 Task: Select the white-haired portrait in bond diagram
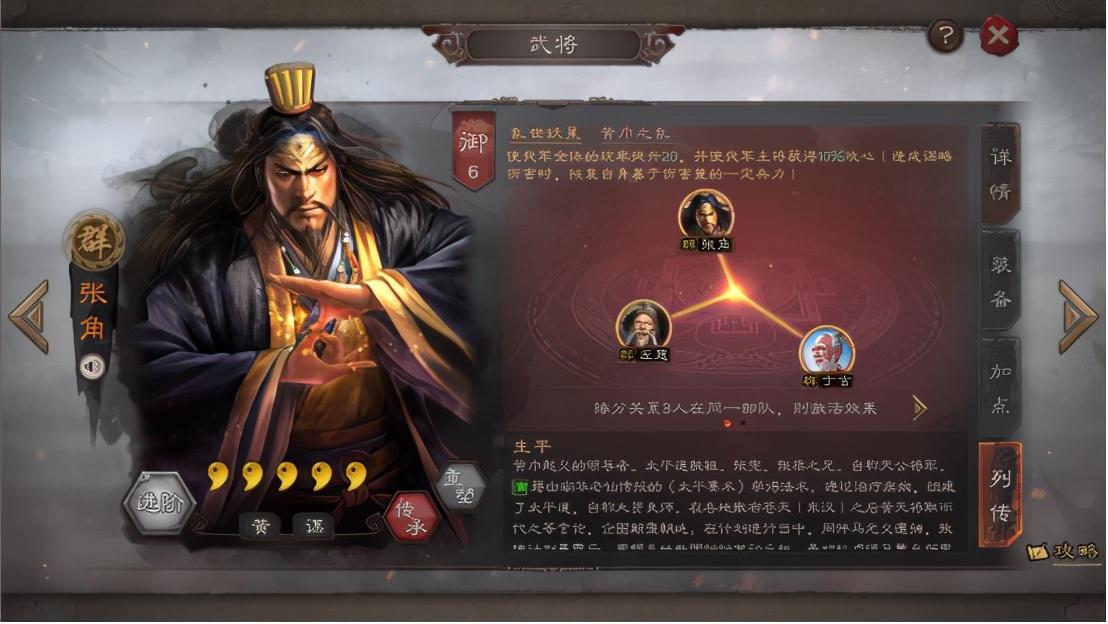point(827,351)
